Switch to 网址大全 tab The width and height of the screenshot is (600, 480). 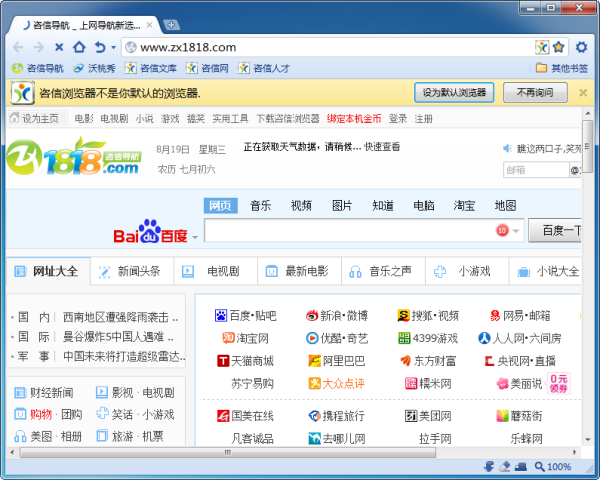[x=48, y=271]
